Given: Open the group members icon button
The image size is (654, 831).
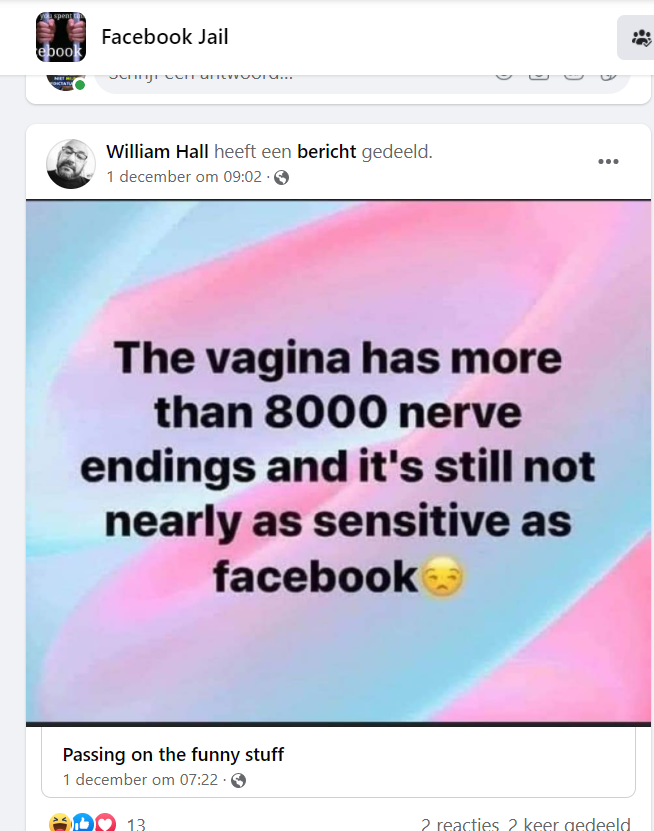Looking at the screenshot, I should point(640,38).
